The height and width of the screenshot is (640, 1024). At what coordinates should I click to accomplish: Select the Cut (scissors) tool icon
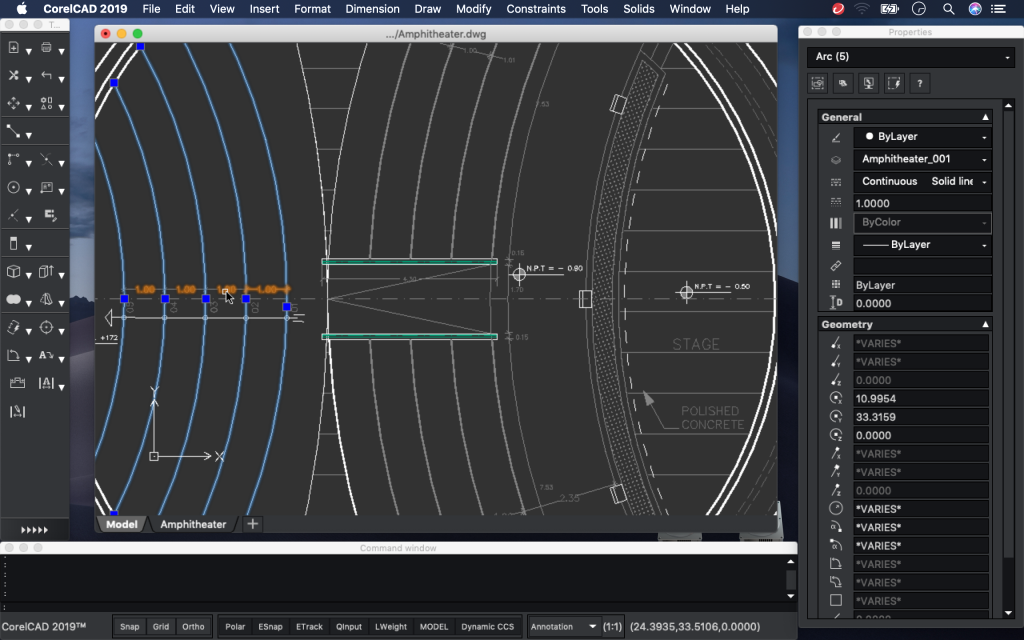13,75
